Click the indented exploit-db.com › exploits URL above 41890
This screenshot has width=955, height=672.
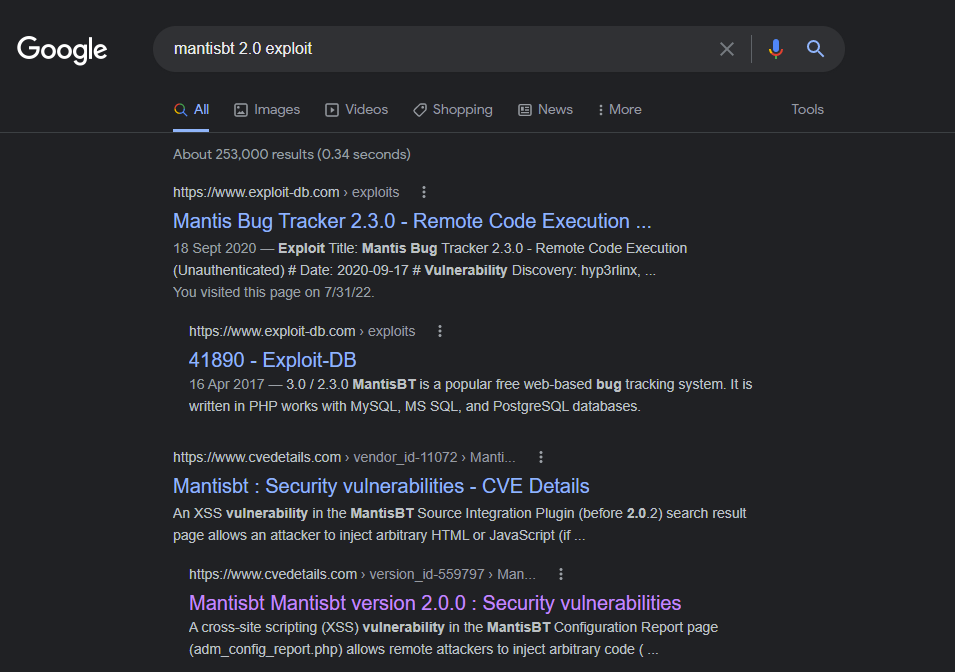coord(301,331)
